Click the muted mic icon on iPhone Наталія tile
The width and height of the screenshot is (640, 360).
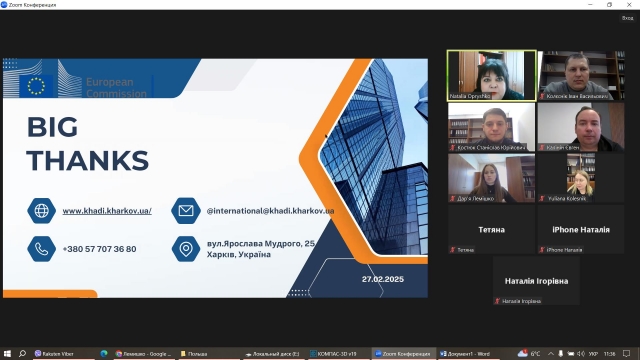[542, 250]
